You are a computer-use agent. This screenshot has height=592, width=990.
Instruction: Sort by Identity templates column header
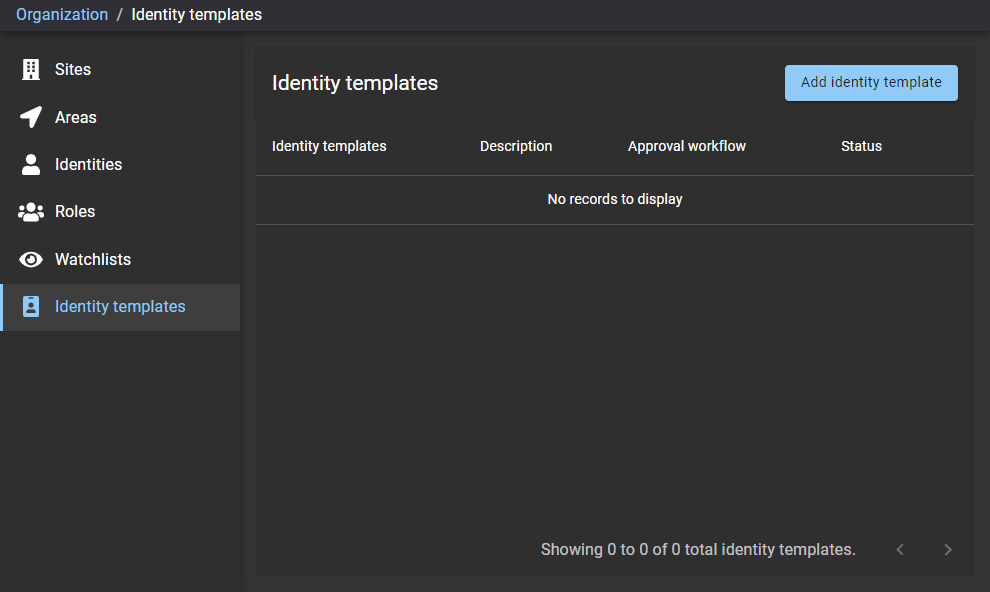329,146
